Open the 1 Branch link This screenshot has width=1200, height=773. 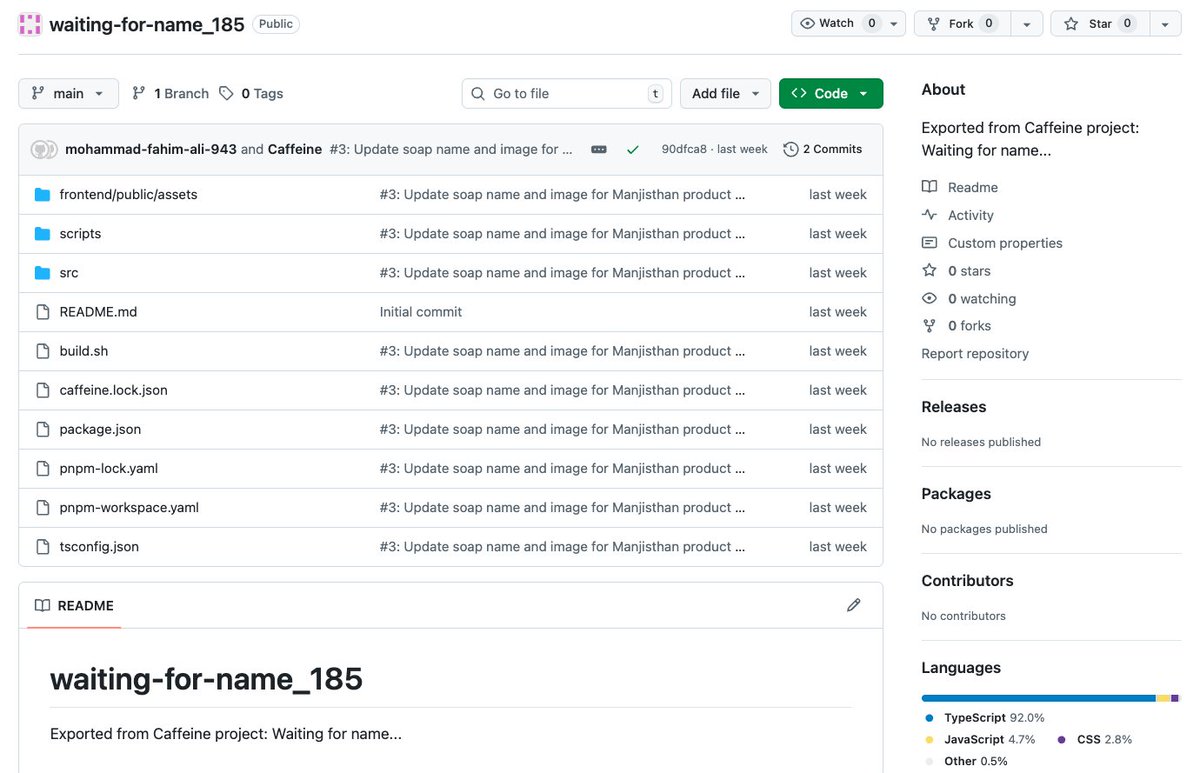[x=170, y=93]
